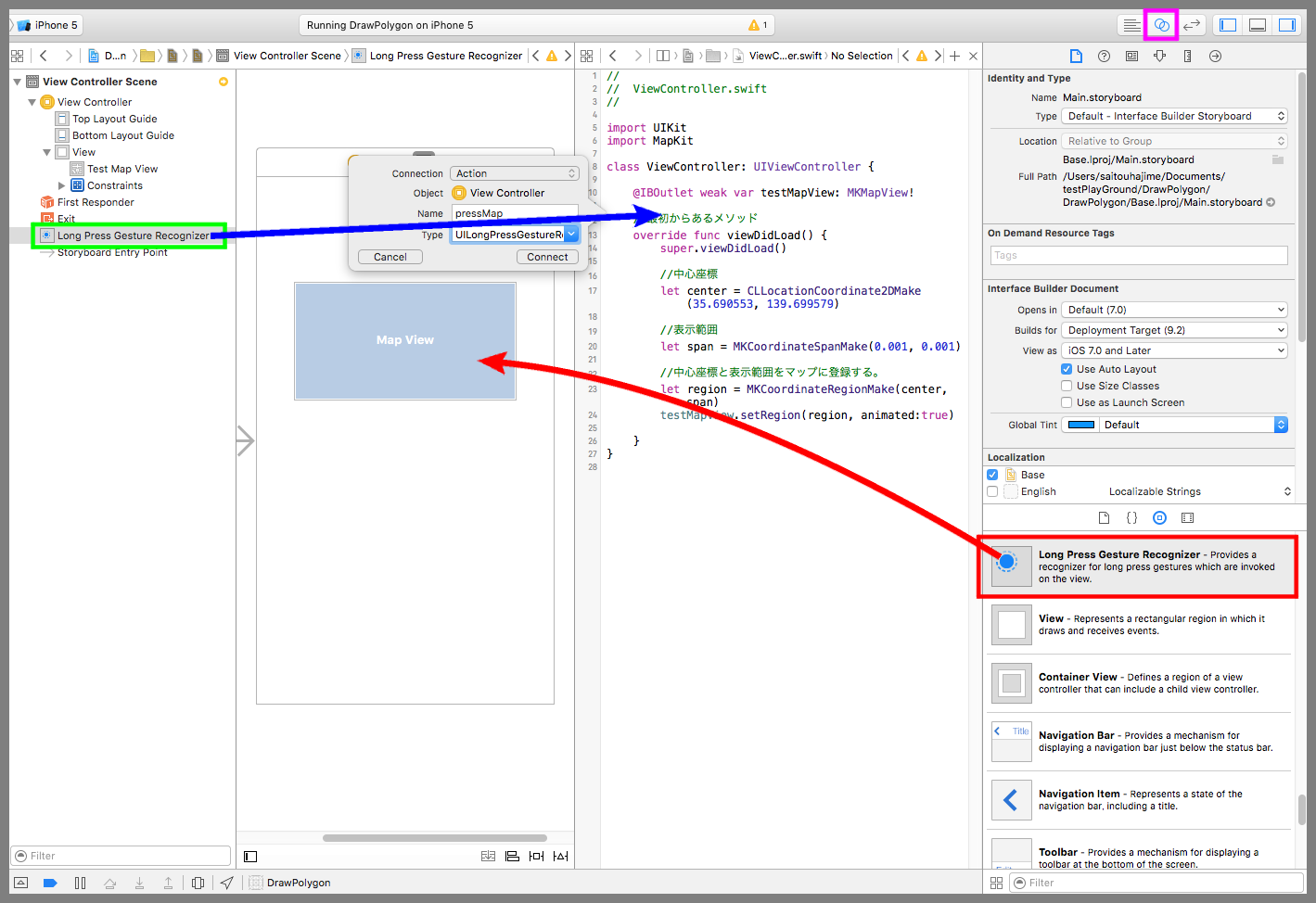Open the Pin constraints tool
The height and width of the screenshot is (903, 1316).
click(536, 857)
